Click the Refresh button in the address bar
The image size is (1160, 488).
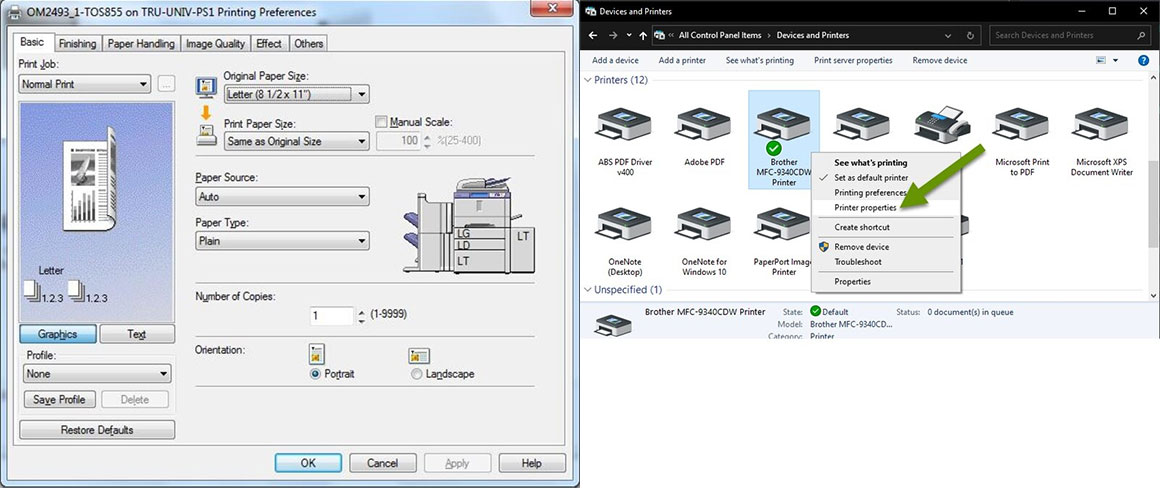pyautogui.click(x=971, y=35)
